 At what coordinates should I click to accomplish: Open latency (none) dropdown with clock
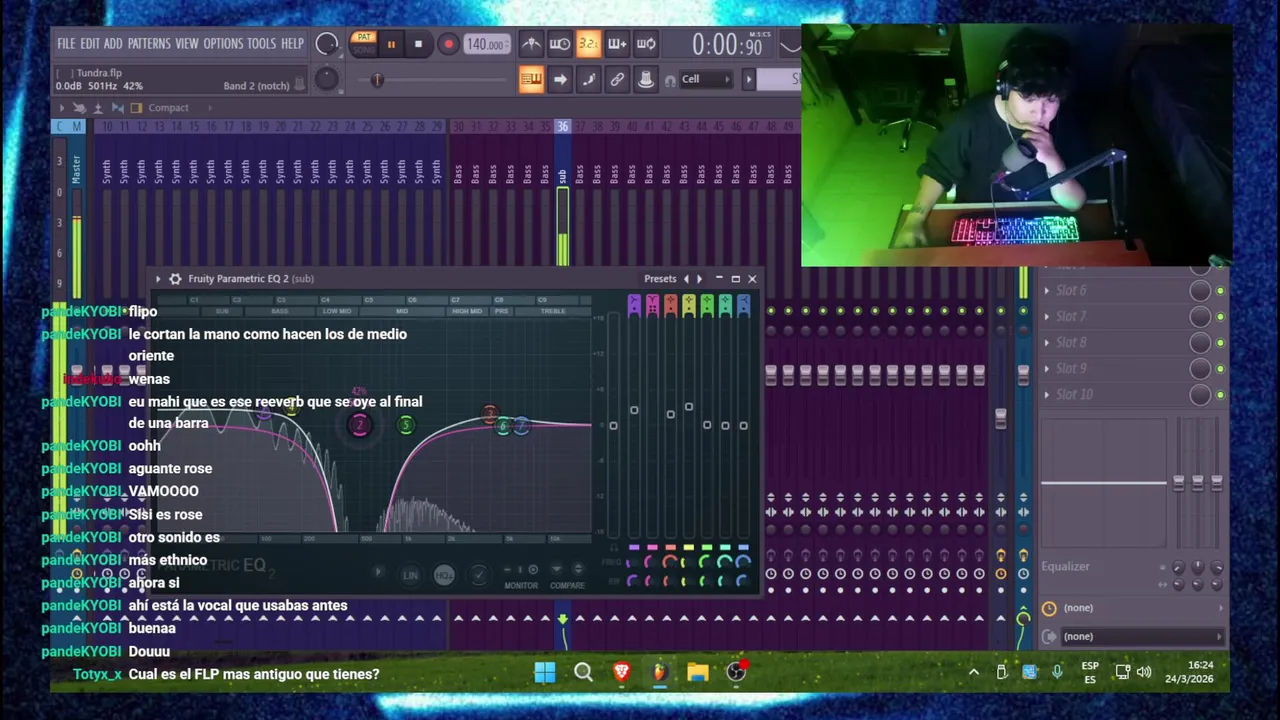(1132, 608)
